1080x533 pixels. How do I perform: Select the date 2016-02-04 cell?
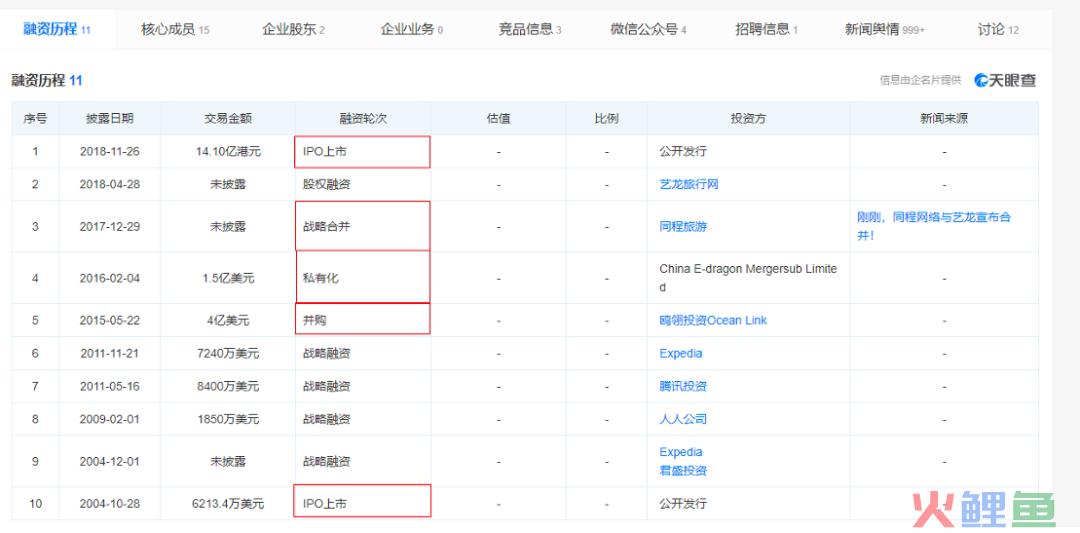(x=110, y=278)
